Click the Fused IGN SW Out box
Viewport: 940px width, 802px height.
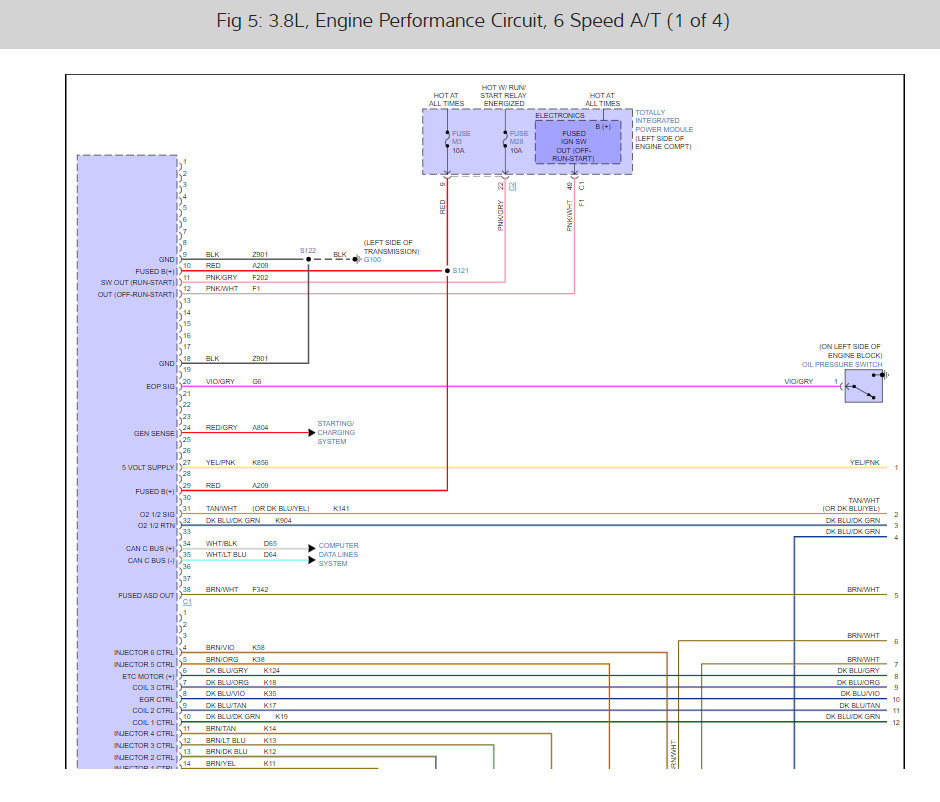tap(578, 142)
